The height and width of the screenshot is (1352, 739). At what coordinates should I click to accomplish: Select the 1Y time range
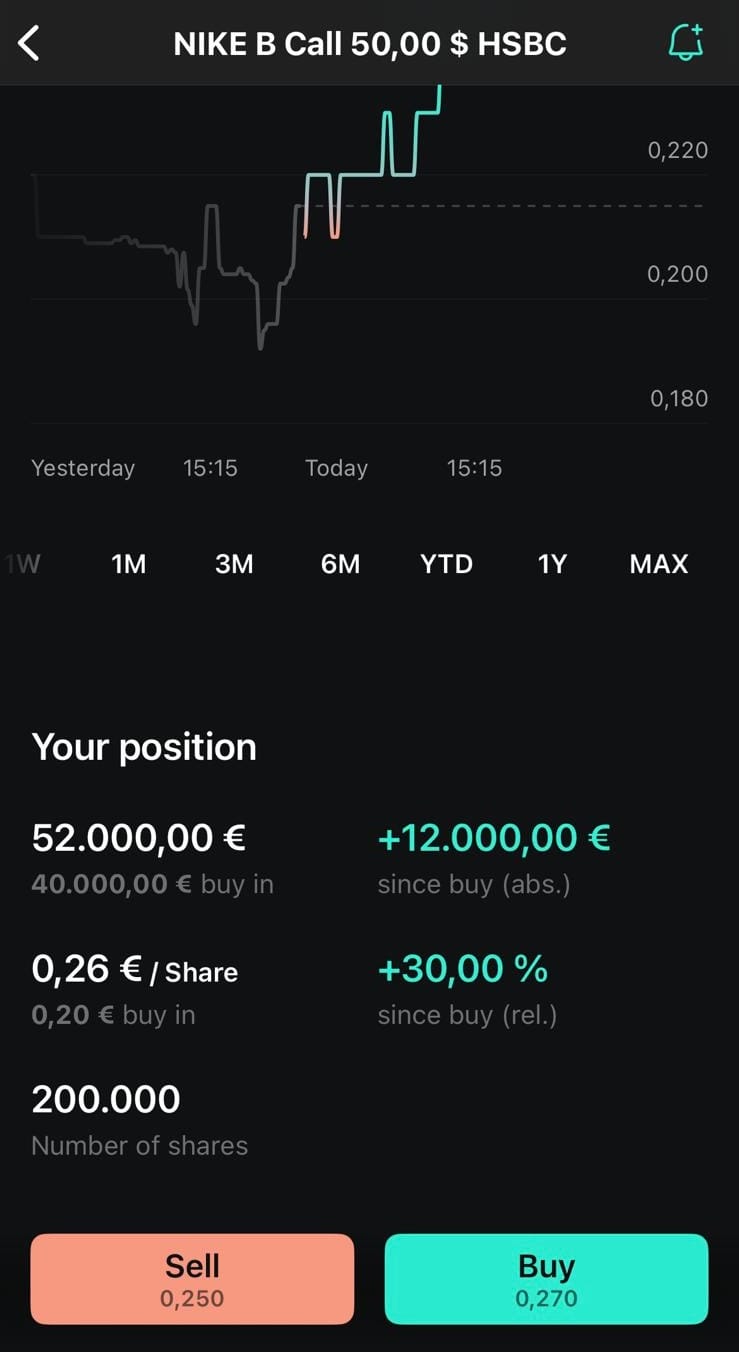pyautogui.click(x=552, y=564)
